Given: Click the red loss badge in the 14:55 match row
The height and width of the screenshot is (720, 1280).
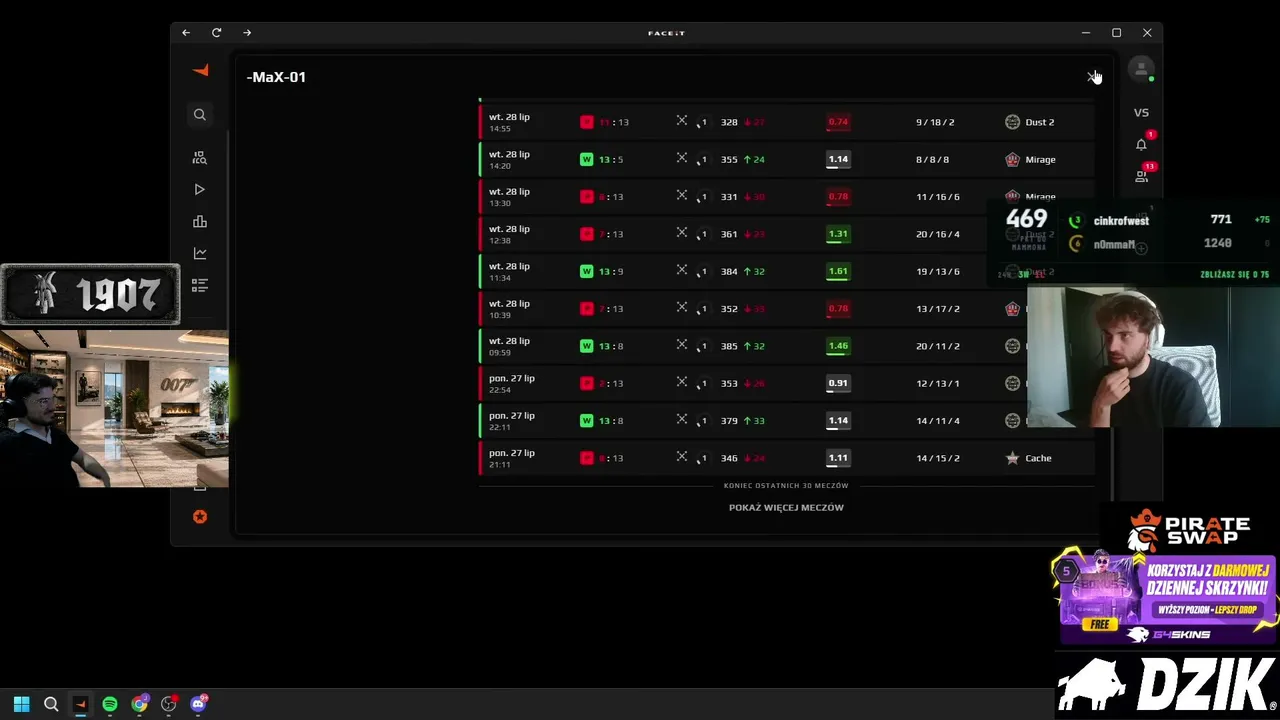Looking at the screenshot, I should (x=587, y=122).
